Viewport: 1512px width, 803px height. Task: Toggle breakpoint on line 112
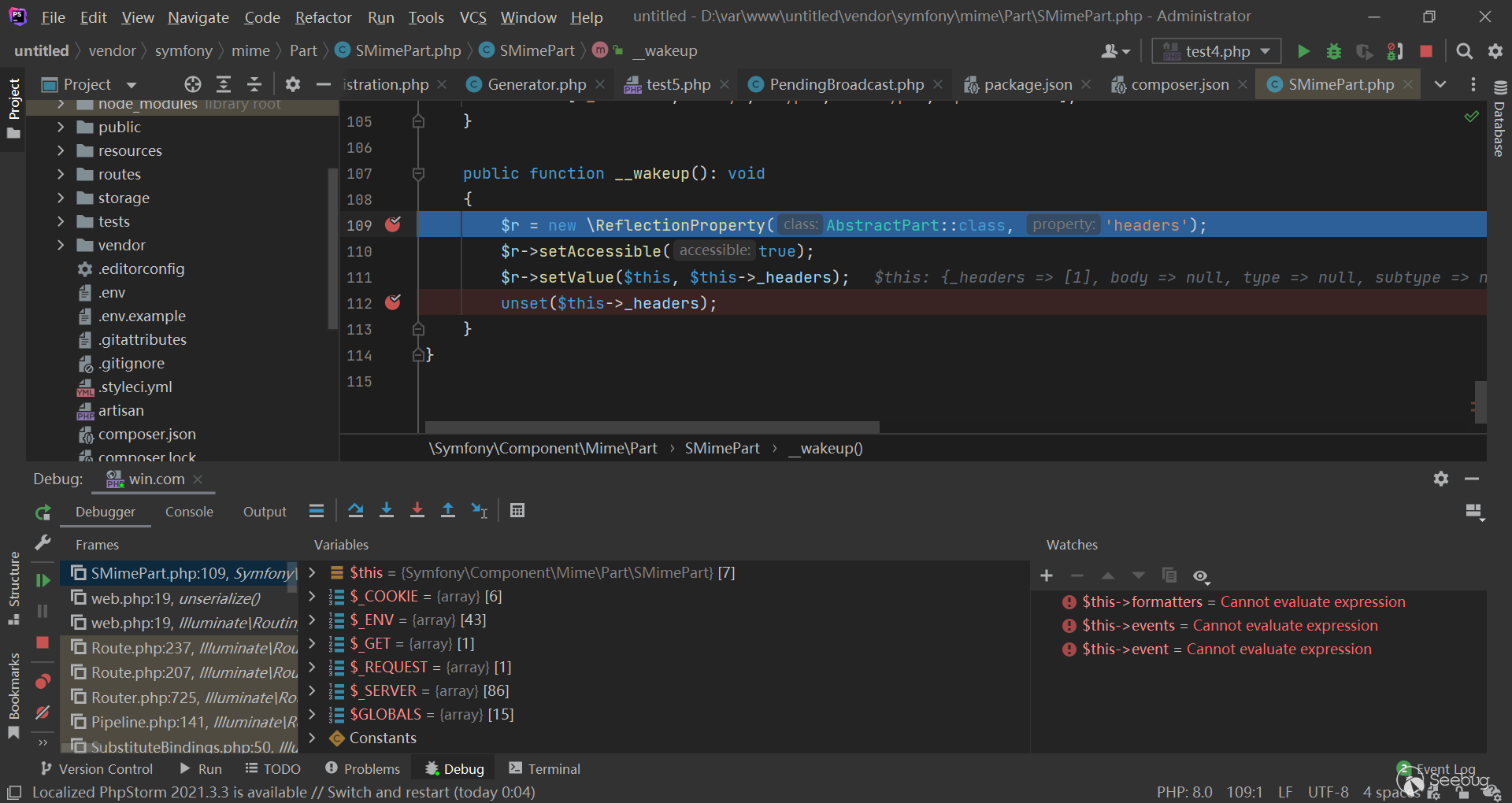[x=393, y=303]
